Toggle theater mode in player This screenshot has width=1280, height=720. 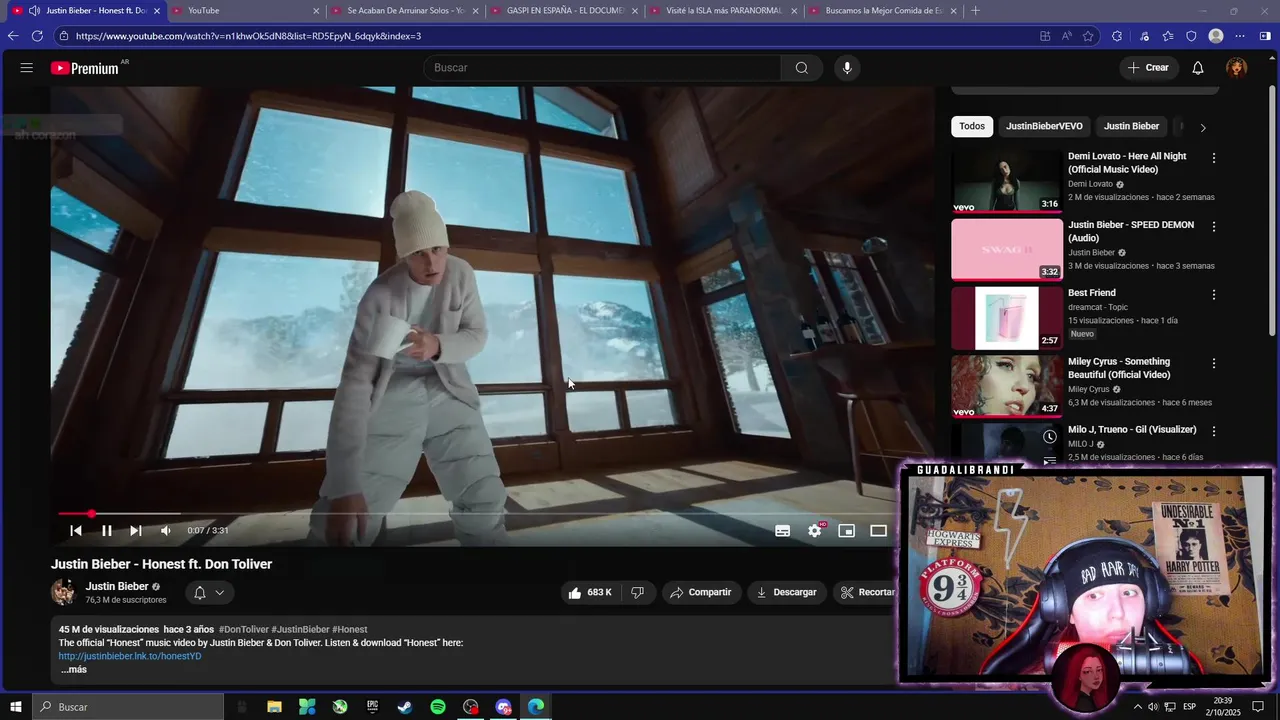point(878,531)
